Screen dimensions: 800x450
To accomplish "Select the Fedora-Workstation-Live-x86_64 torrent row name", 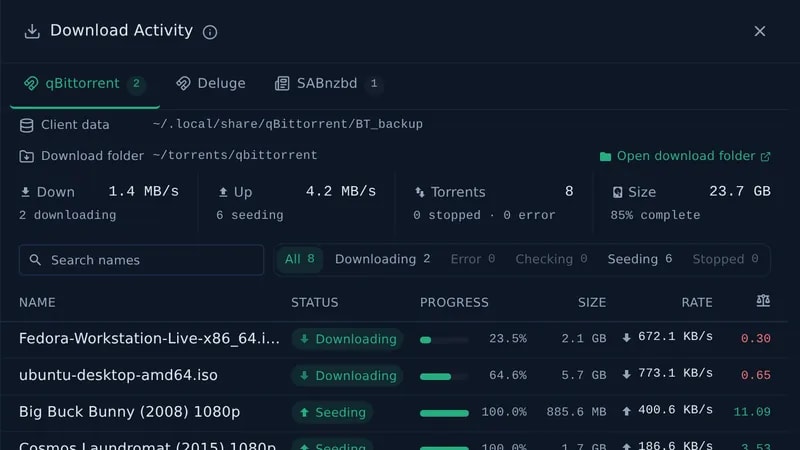I will click(x=149, y=339).
